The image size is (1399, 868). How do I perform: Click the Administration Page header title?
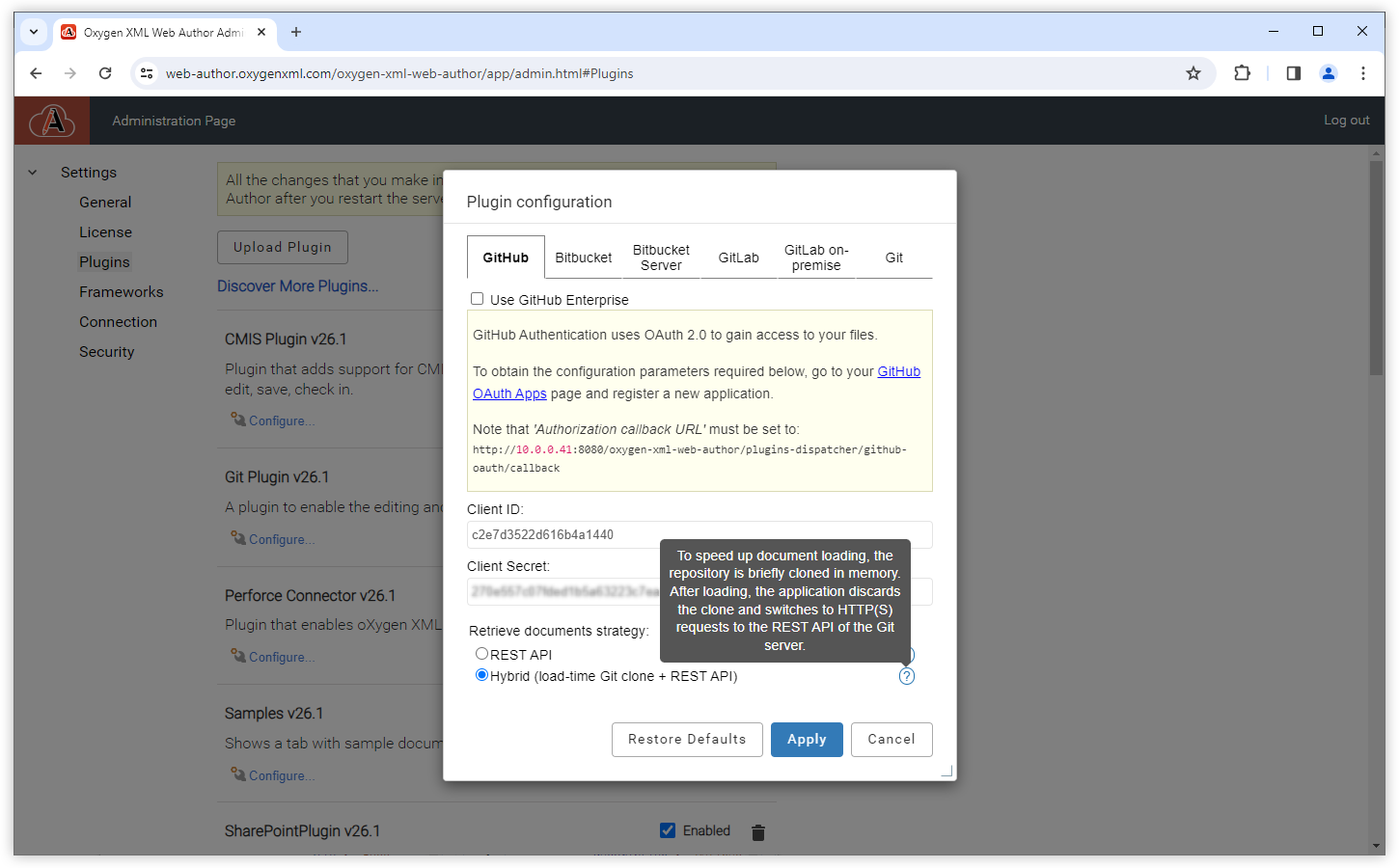(174, 121)
